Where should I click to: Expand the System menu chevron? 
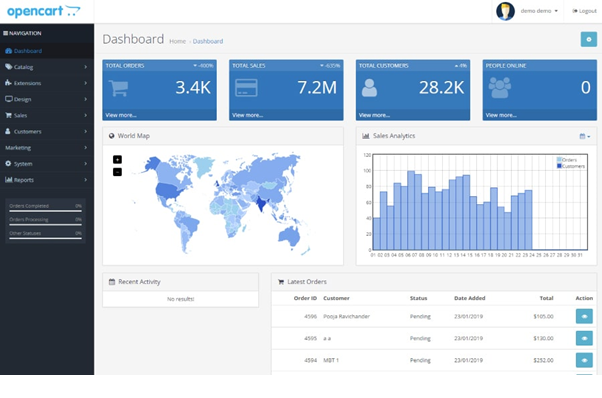[85, 163]
